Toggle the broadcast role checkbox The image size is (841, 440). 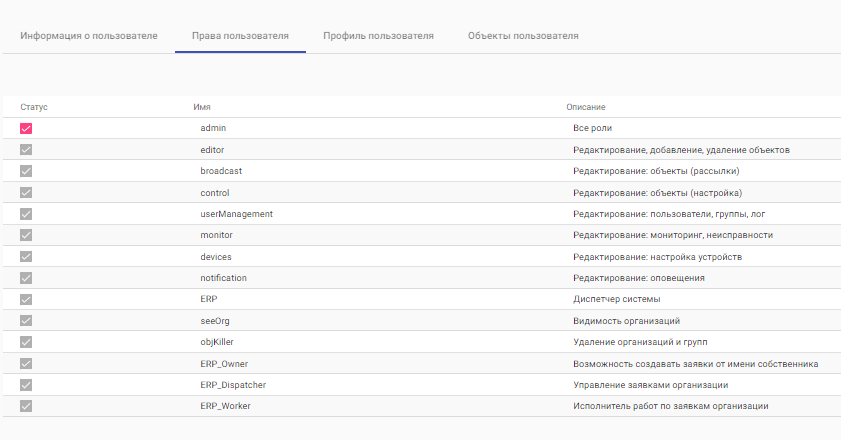26,171
